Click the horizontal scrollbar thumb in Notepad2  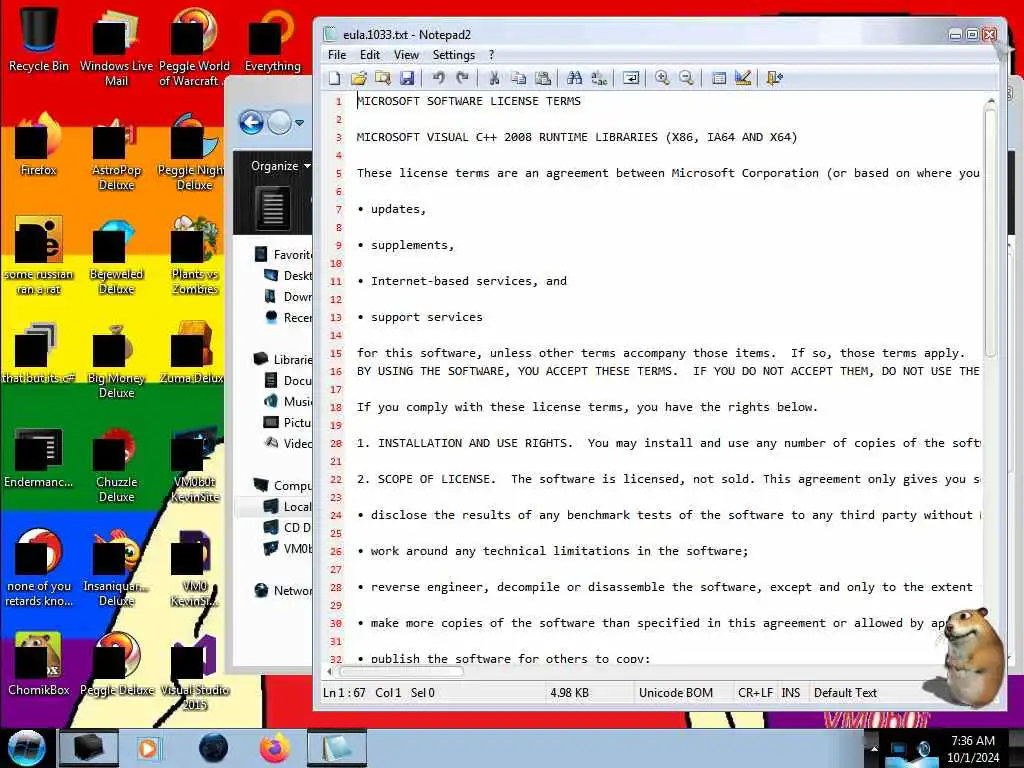point(400,671)
